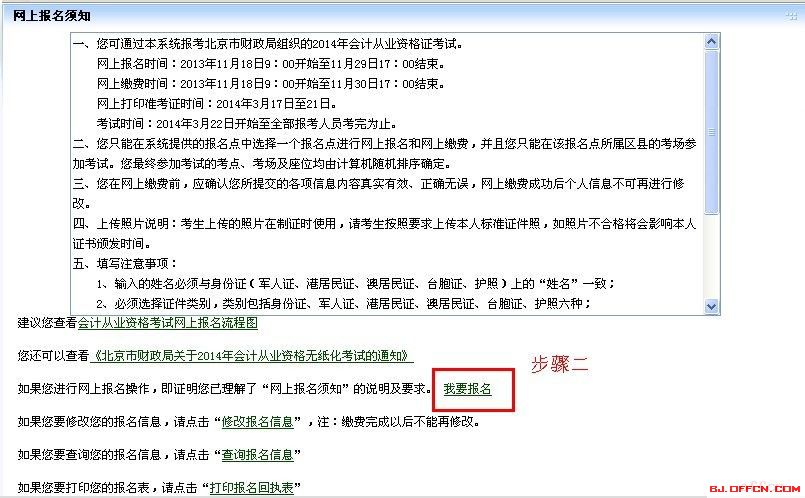Click the 查询报名信息 link
This screenshot has width=805, height=498.
point(257,454)
